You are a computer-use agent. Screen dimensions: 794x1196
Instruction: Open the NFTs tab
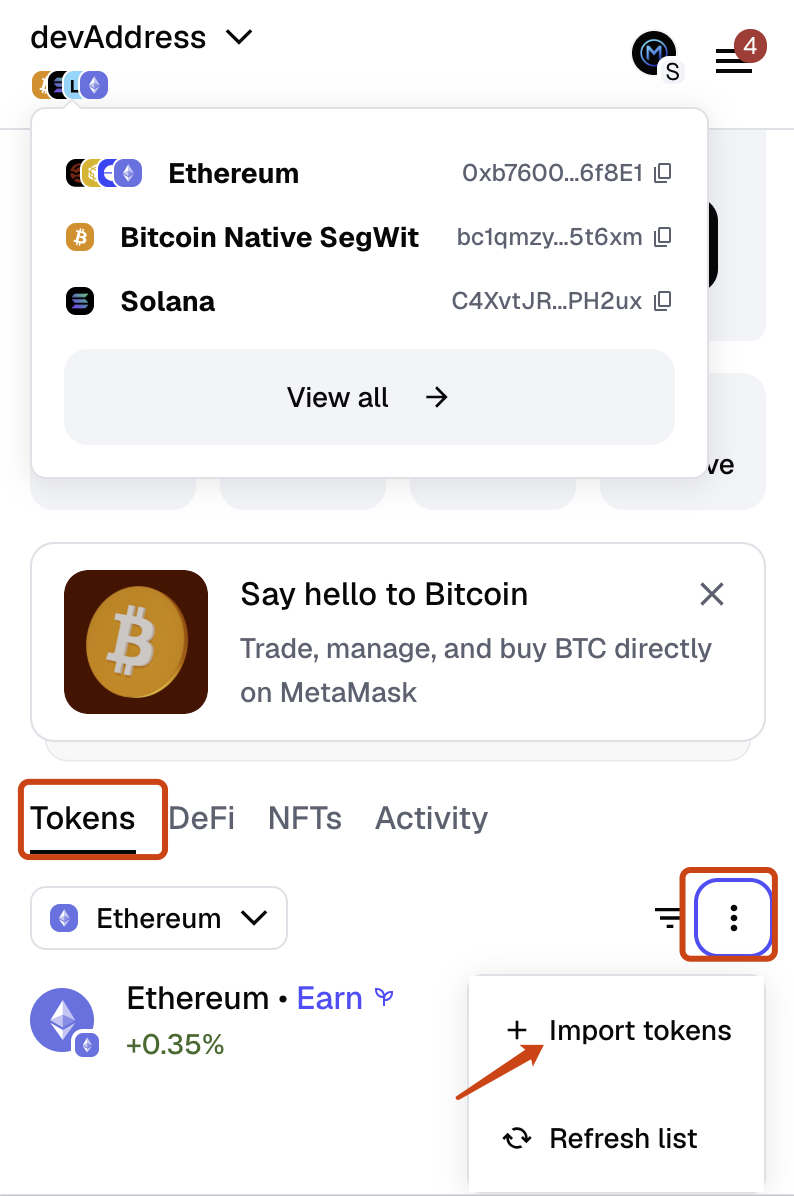(x=304, y=818)
